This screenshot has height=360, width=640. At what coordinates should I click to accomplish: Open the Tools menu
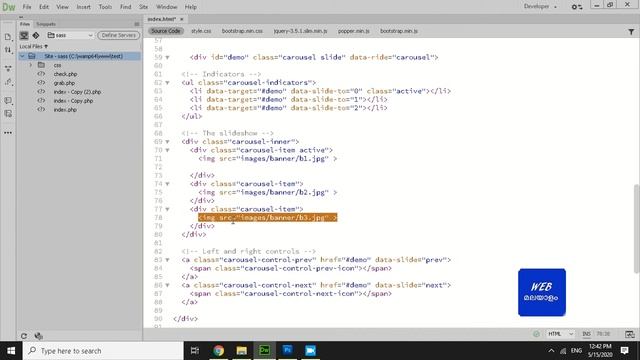tap(105, 7)
